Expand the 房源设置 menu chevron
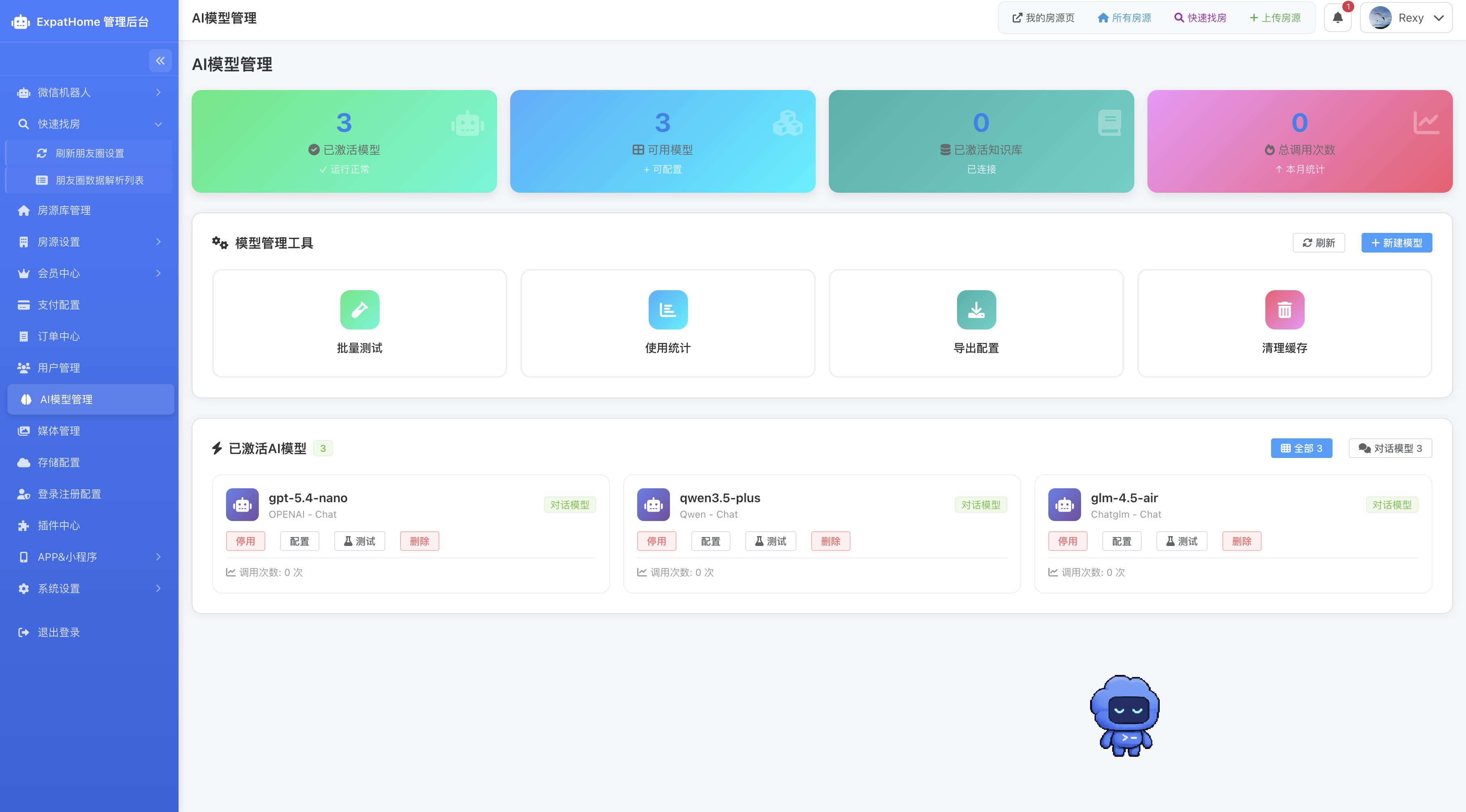The height and width of the screenshot is (812, 1466). click(158, 241)
